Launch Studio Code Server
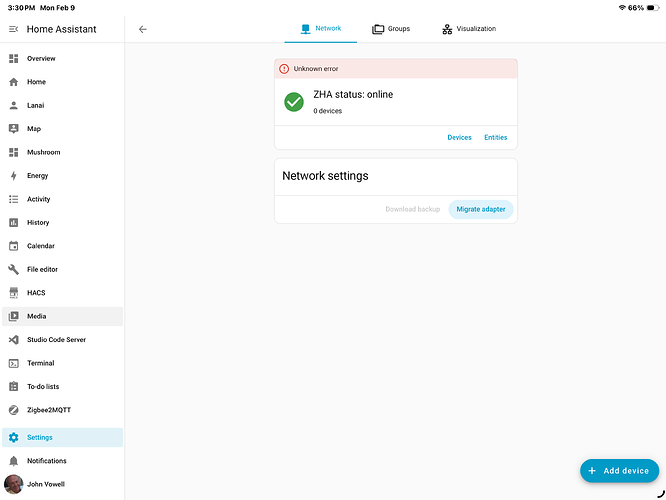The height and width of the screenshot is (500, 666). click(56, 340)
